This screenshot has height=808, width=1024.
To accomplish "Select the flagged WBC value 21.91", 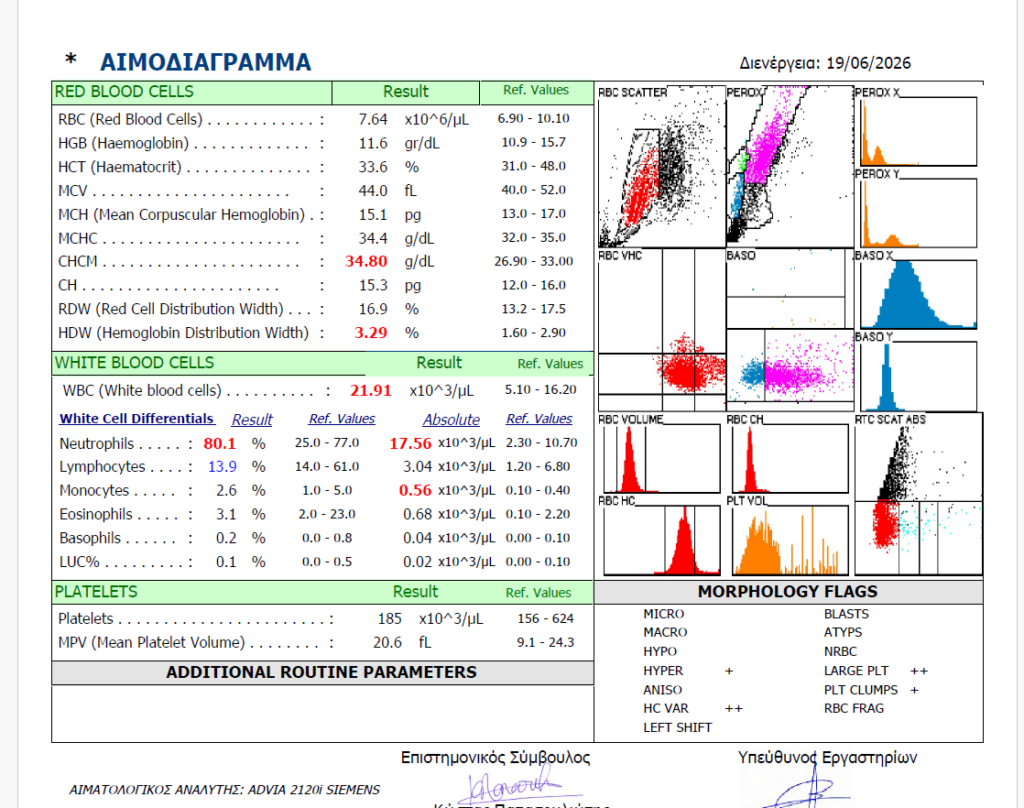I will [371, 391].
